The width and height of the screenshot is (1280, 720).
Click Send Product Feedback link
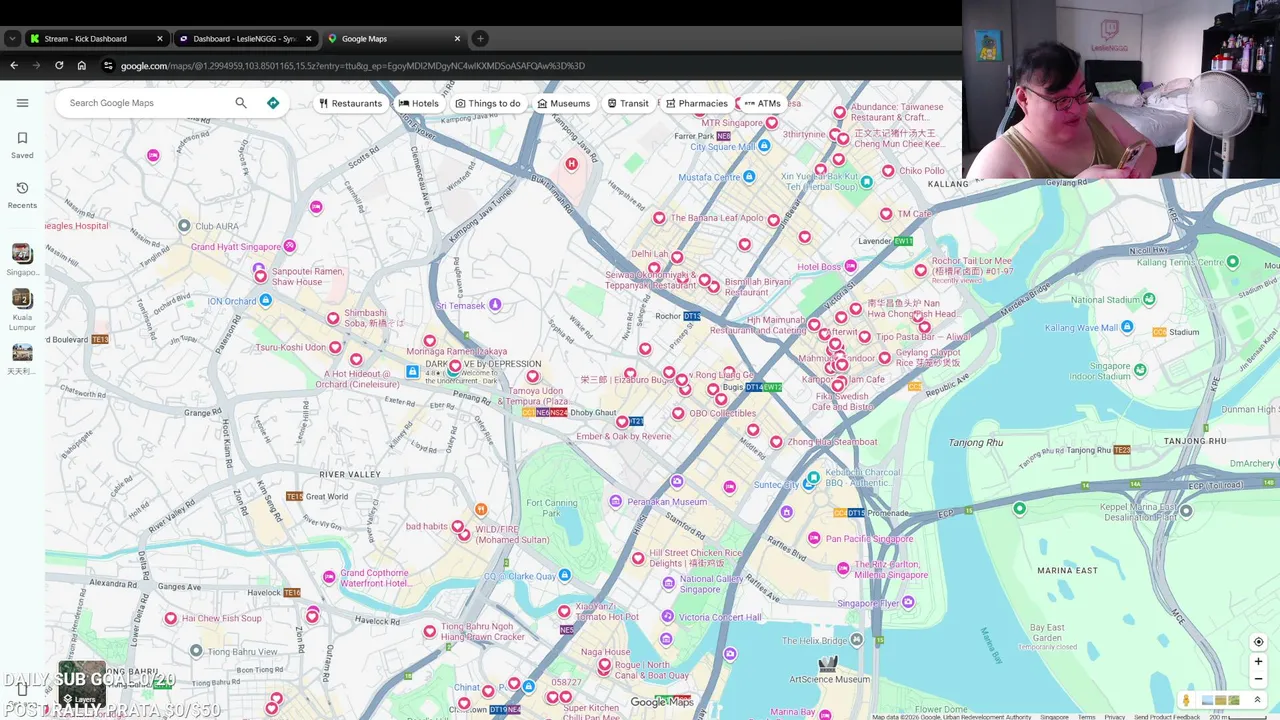click(1167, 717)
